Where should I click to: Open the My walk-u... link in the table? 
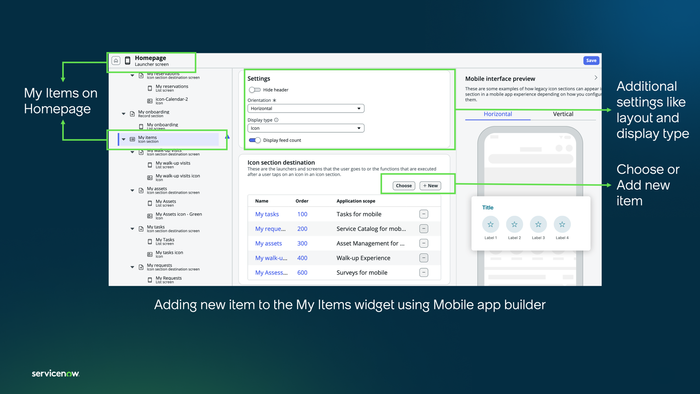click(x=271, y=258)
